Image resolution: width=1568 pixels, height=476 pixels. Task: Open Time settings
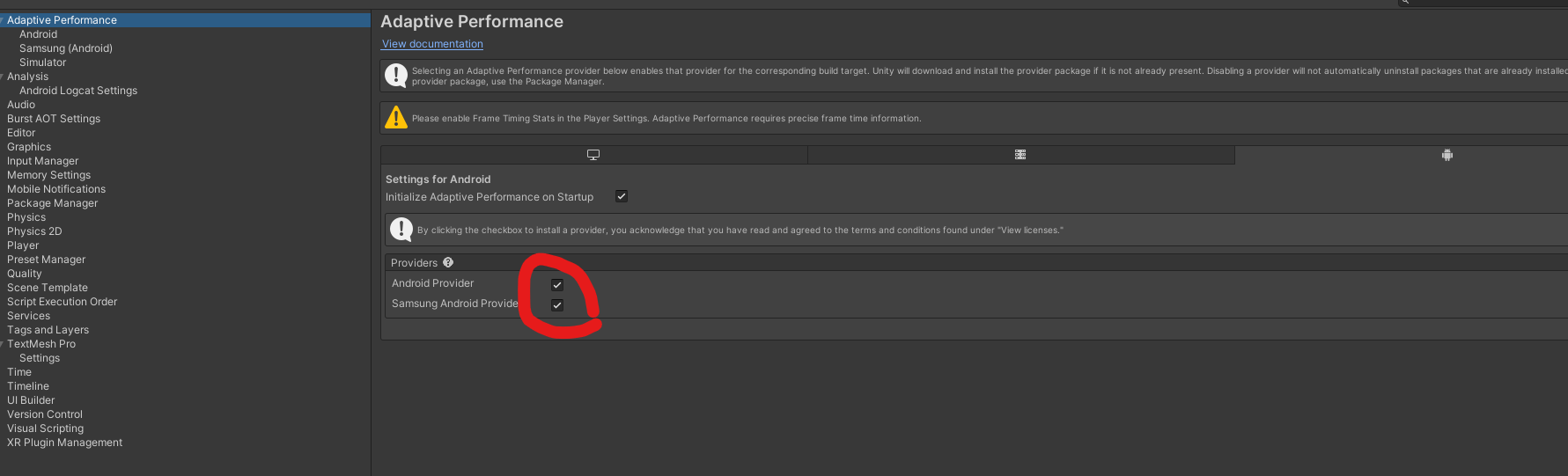tap(19, 372)
